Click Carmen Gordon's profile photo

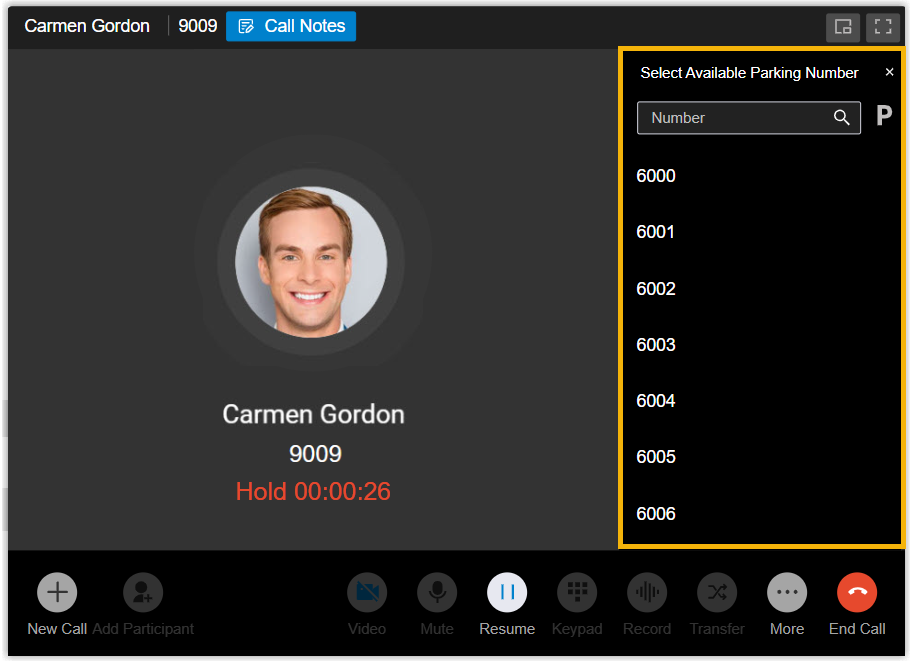click(311, 262)
